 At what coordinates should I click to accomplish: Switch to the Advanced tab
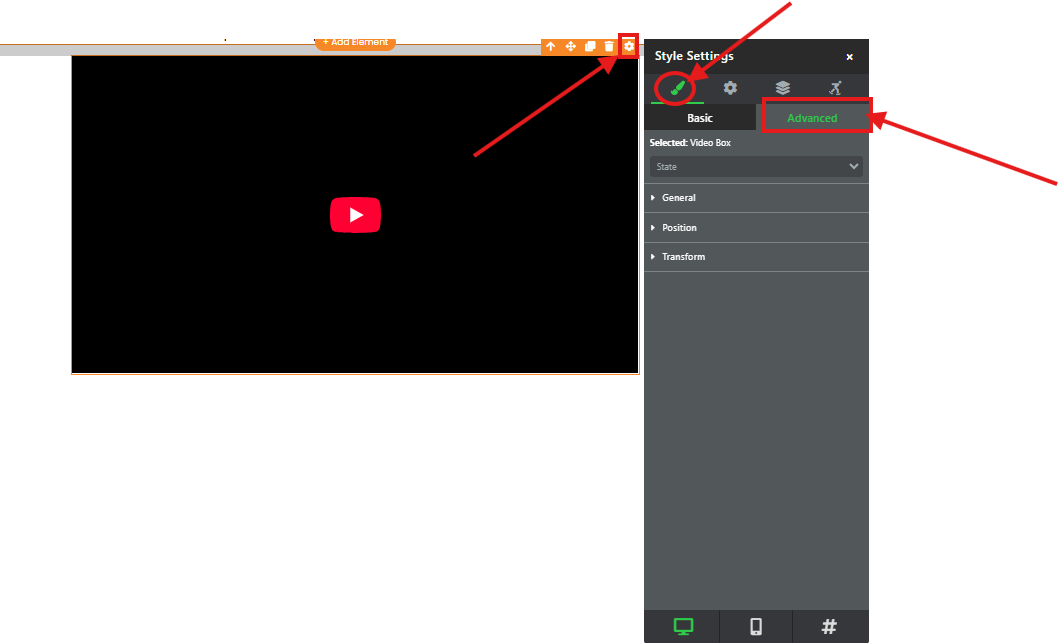[812, 118]
